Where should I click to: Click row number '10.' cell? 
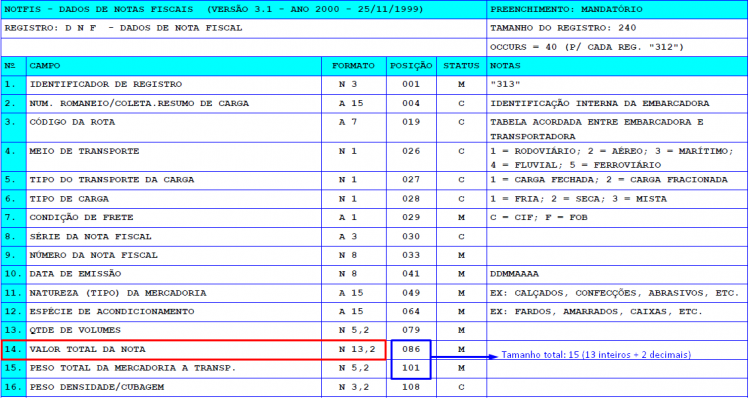tap(14, 275)
